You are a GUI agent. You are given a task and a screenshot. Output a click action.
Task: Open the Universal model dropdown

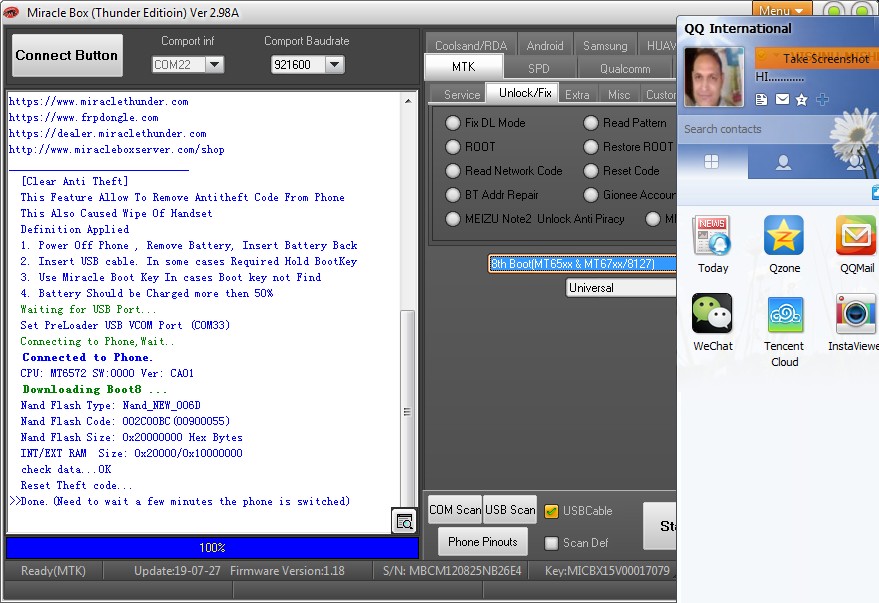point(621,288)
